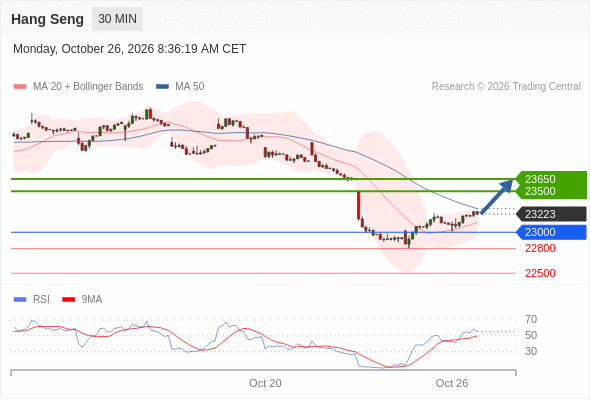Click the 23223 current price tag
The height and width of the screenshot is (400, 590).
[551, 214]
